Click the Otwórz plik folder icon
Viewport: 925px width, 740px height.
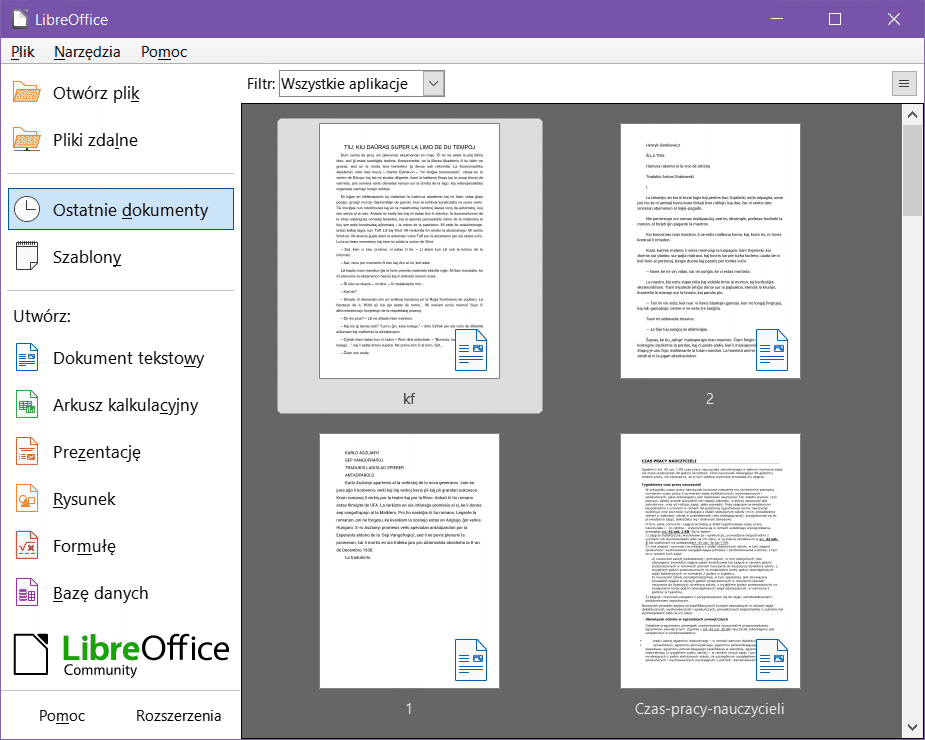pos(27,93)
